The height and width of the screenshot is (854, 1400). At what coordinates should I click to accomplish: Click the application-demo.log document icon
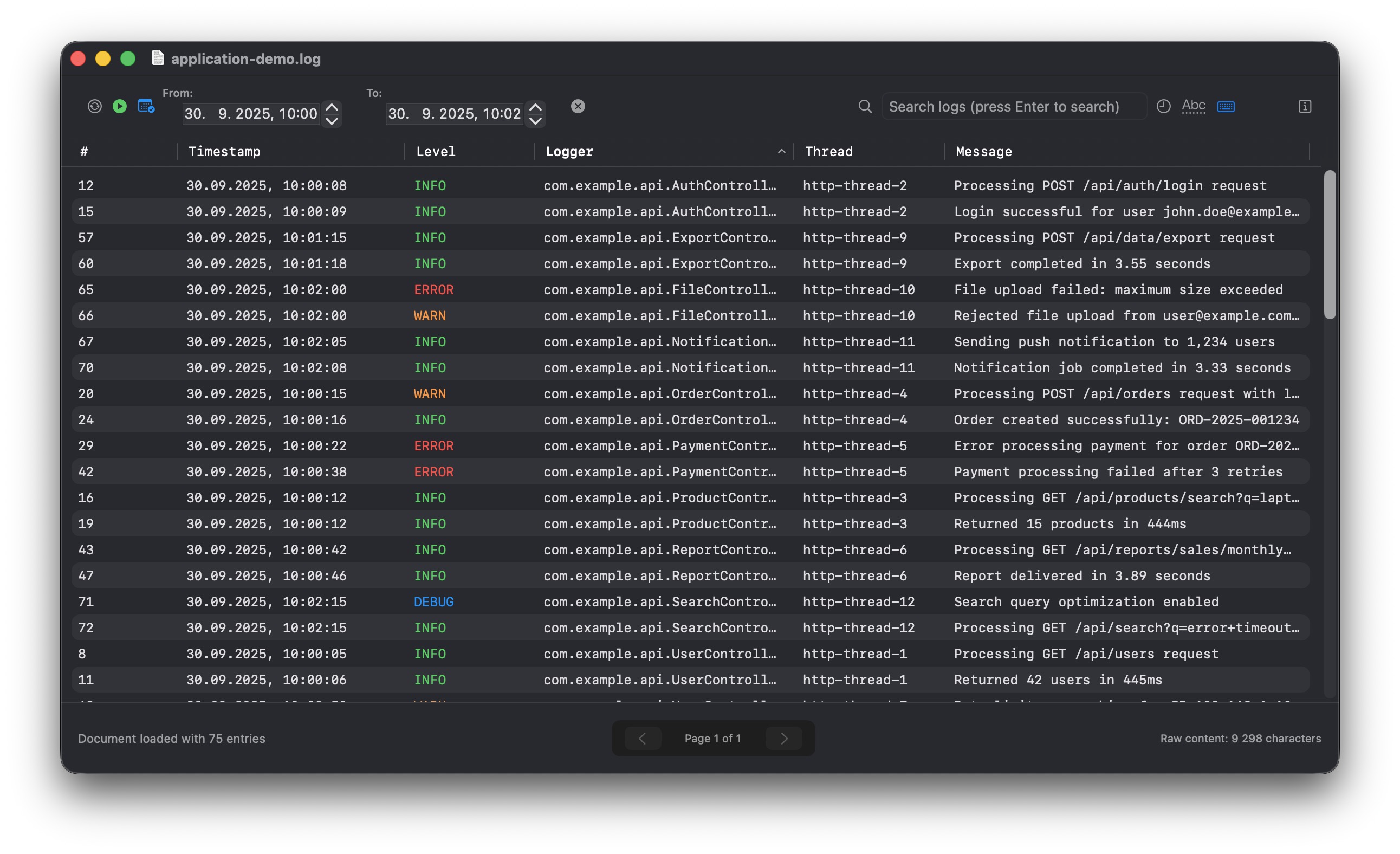coord(158,58)
